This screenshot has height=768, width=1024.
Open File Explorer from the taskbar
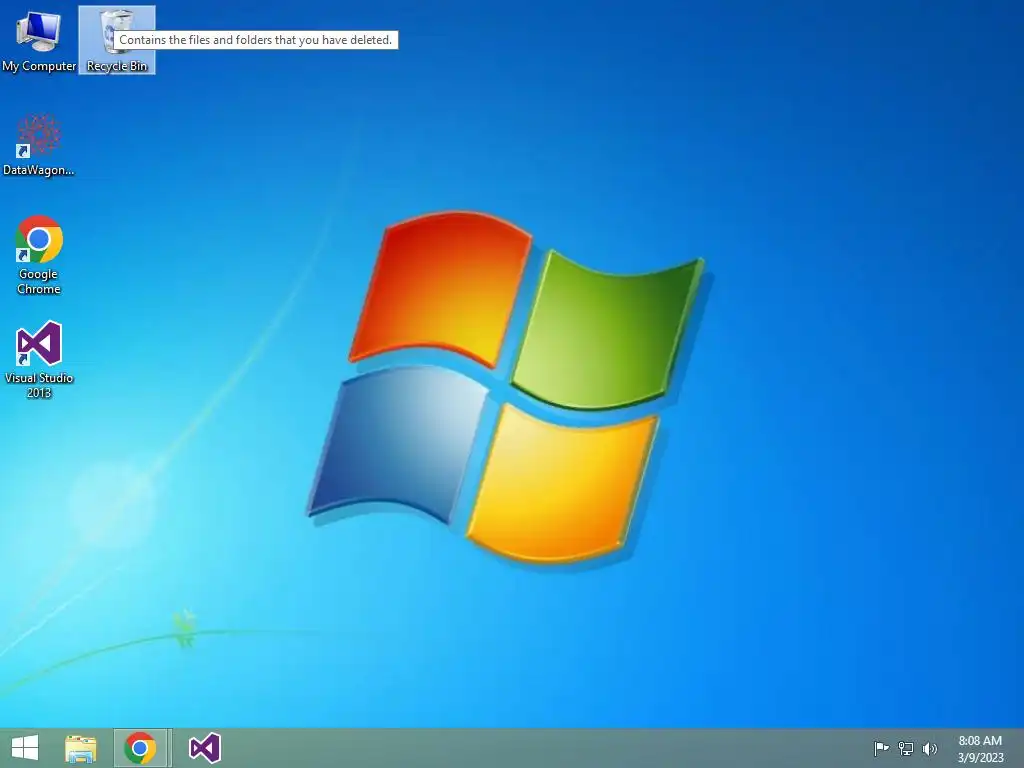[81, 748]
